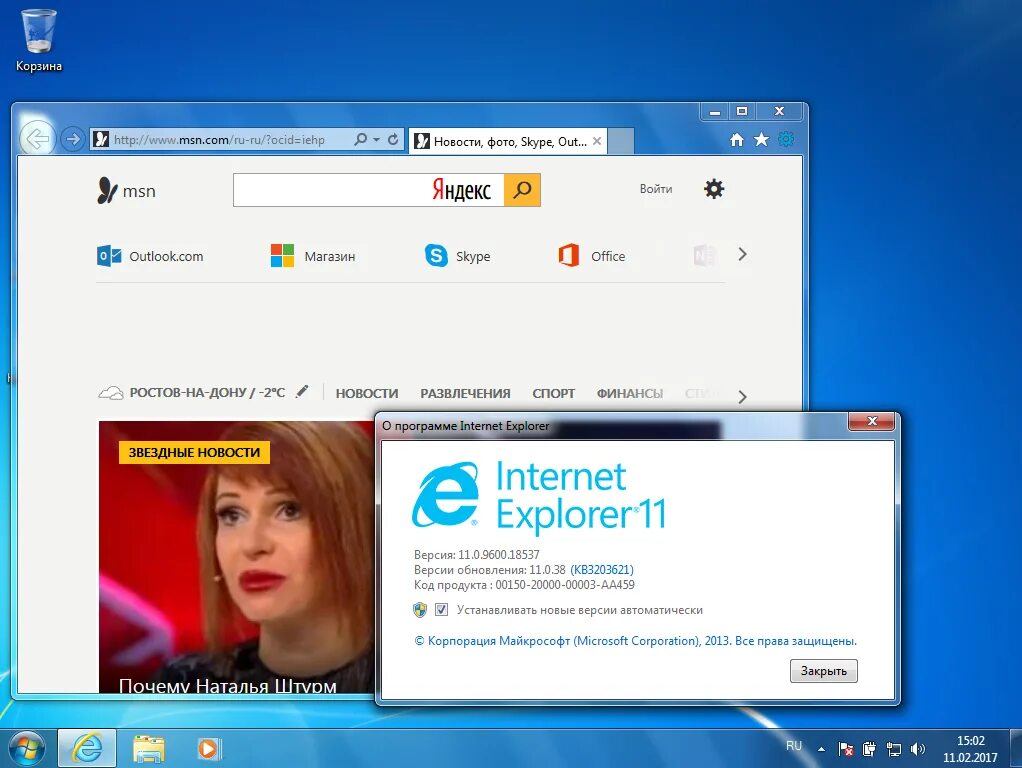Click the Версия: 11.0.9600.18537 text

(x=476, y=555)
